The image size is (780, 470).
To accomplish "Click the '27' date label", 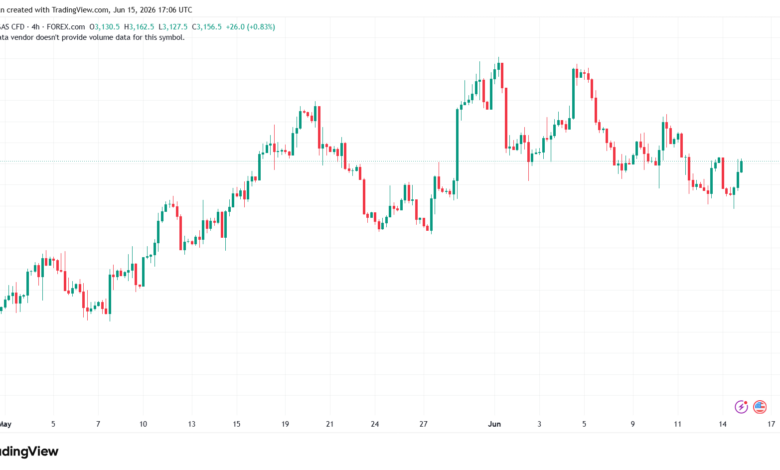I will click(423, 424).
